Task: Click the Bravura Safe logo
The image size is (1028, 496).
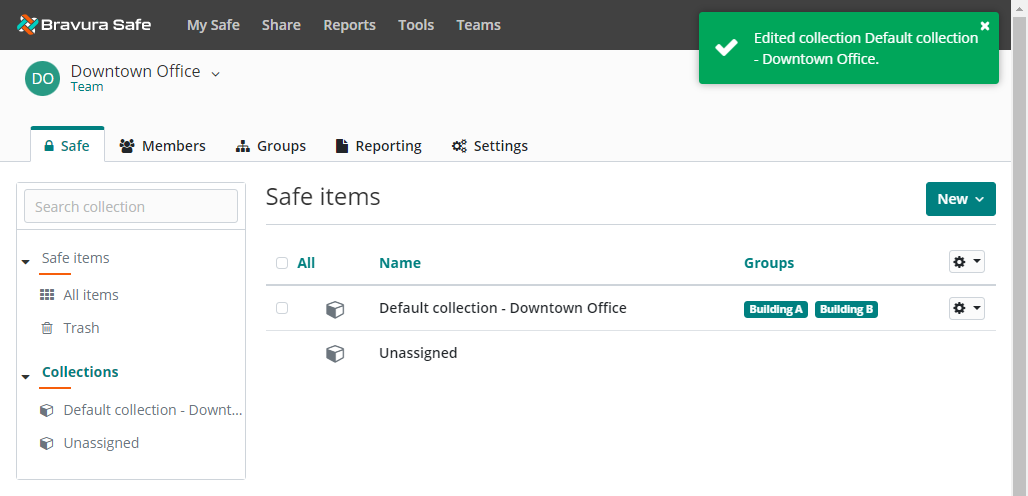Action: tap(84, 25)
